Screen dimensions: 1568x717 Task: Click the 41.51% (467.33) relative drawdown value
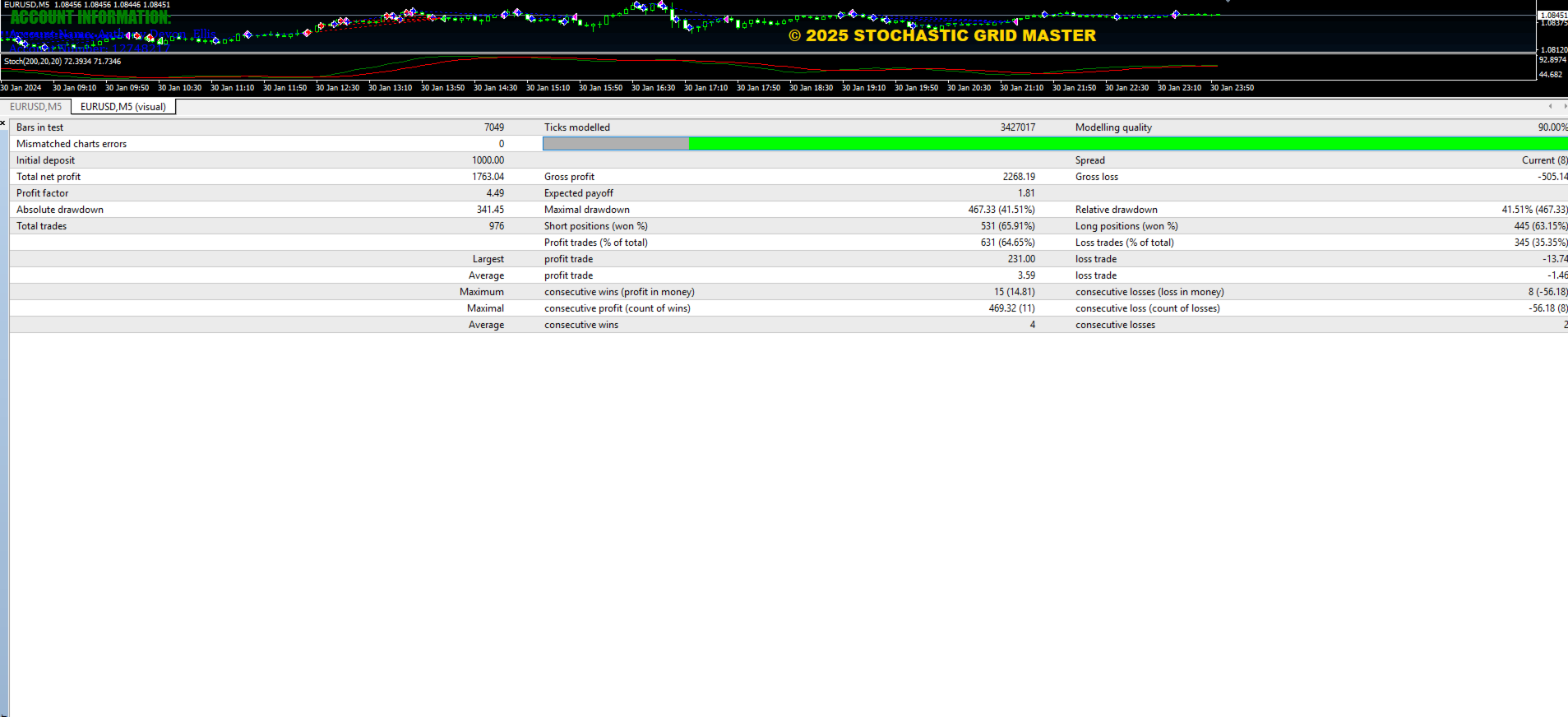coord(1534,210)
